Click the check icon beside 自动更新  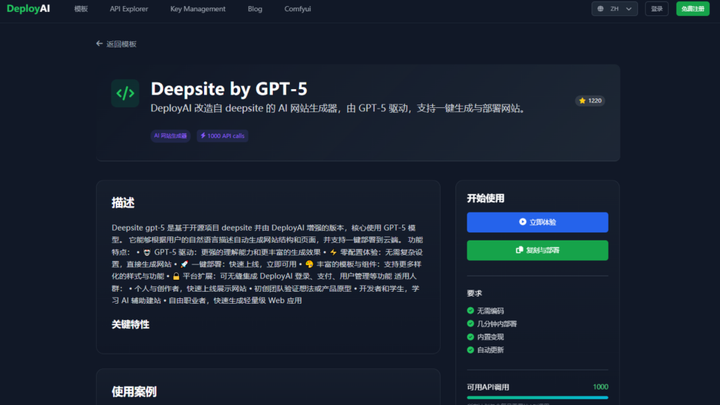point(470,349)
